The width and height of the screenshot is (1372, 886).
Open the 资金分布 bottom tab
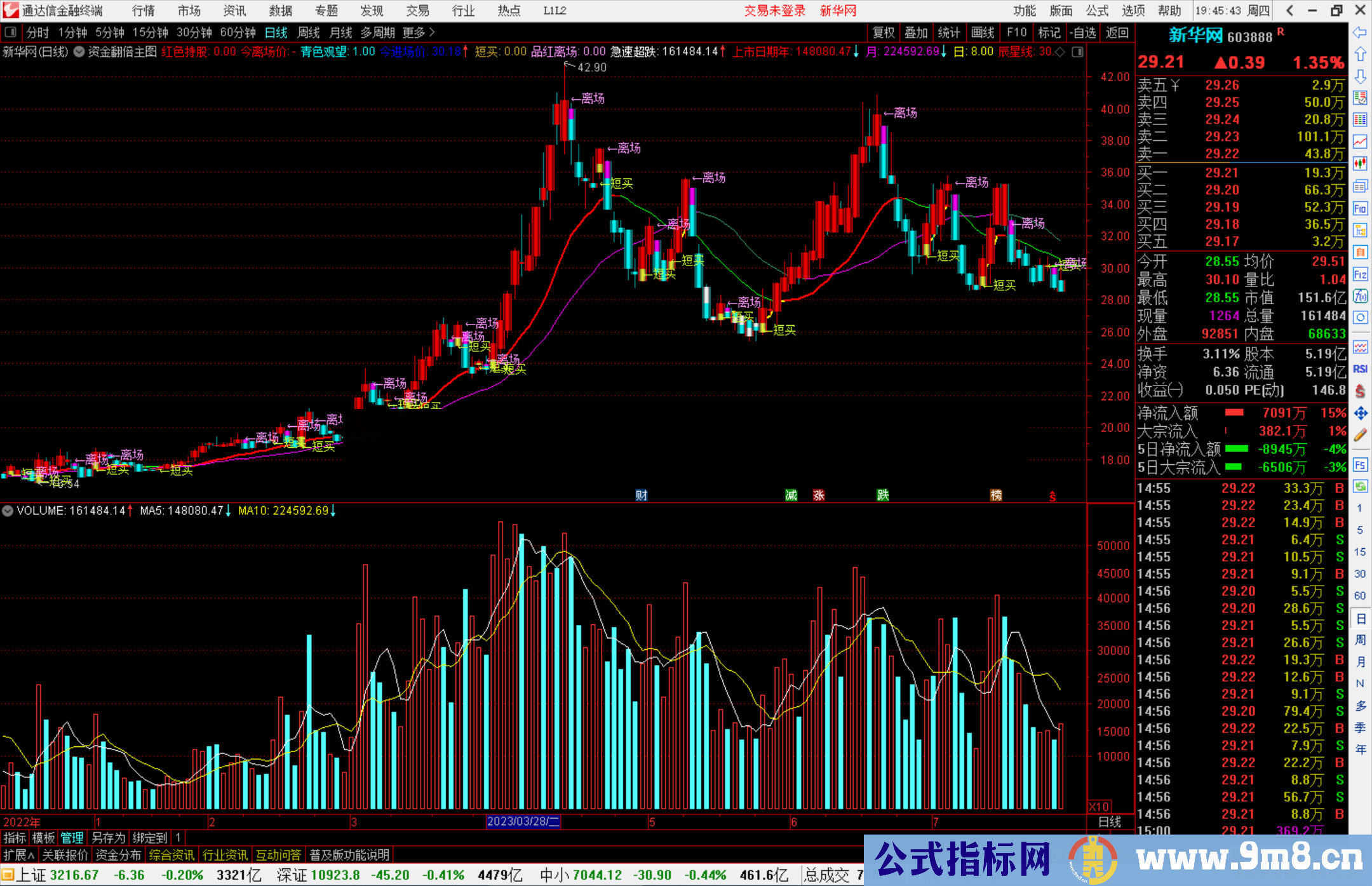pyautogui.click(x=118, y=855)
